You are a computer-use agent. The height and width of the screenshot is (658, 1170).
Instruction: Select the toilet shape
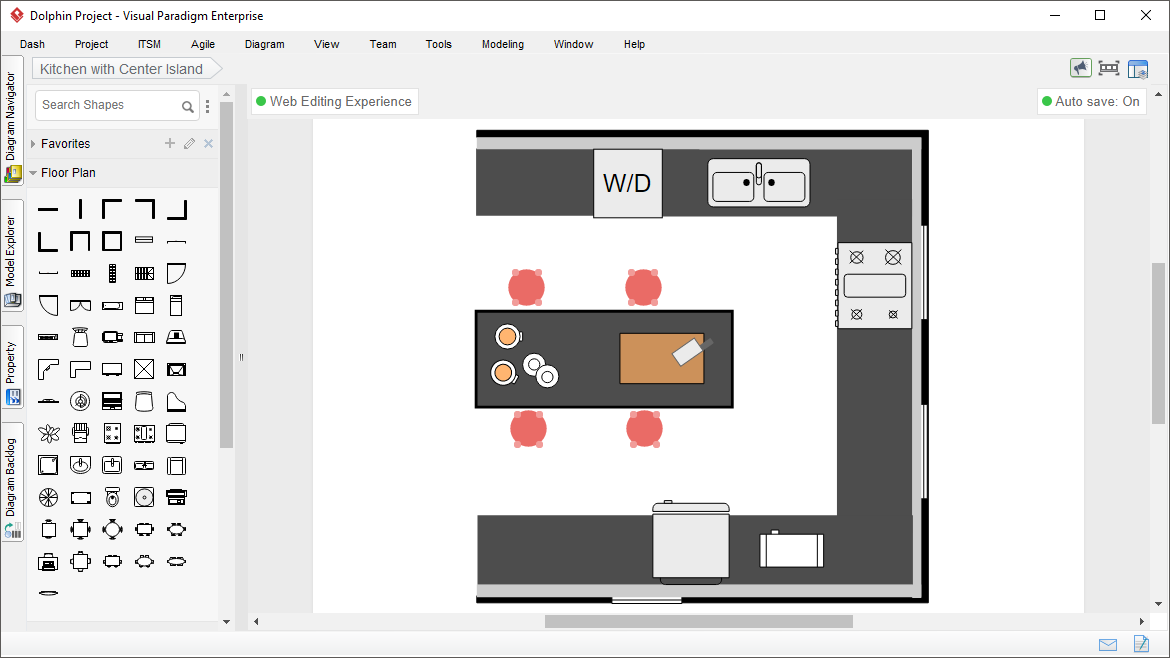112,498
